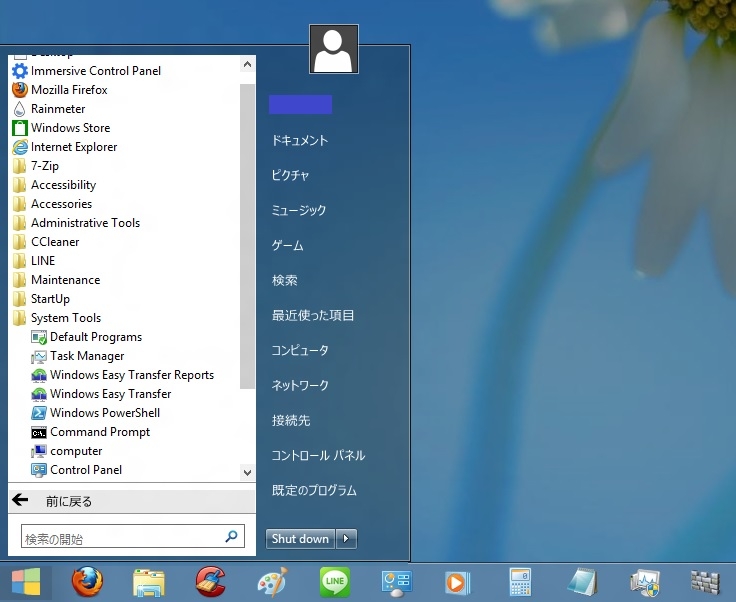Open Notepad from the taskbar
The width and height of the screenshot is (736, 602).
point(582,582)
